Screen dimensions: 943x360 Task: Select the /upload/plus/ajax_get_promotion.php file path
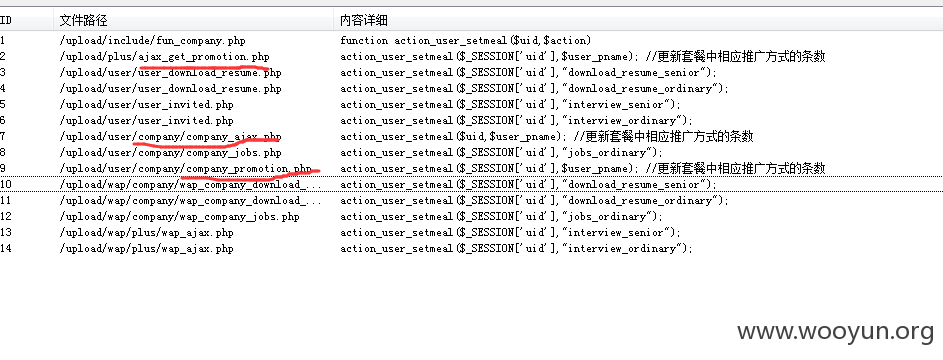click(x=164, y=57)
